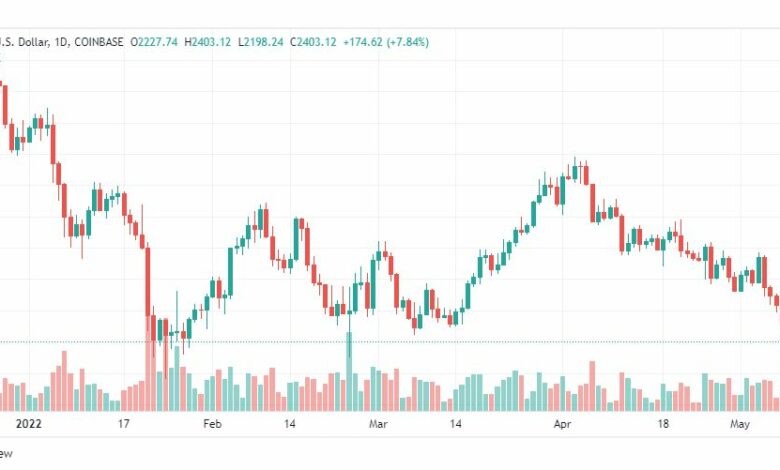Image resolution: width=780 pixels, height=470 pixels.
Task: Select the 18 April date label
Action: pyautogui.click(x=663, y=424)
